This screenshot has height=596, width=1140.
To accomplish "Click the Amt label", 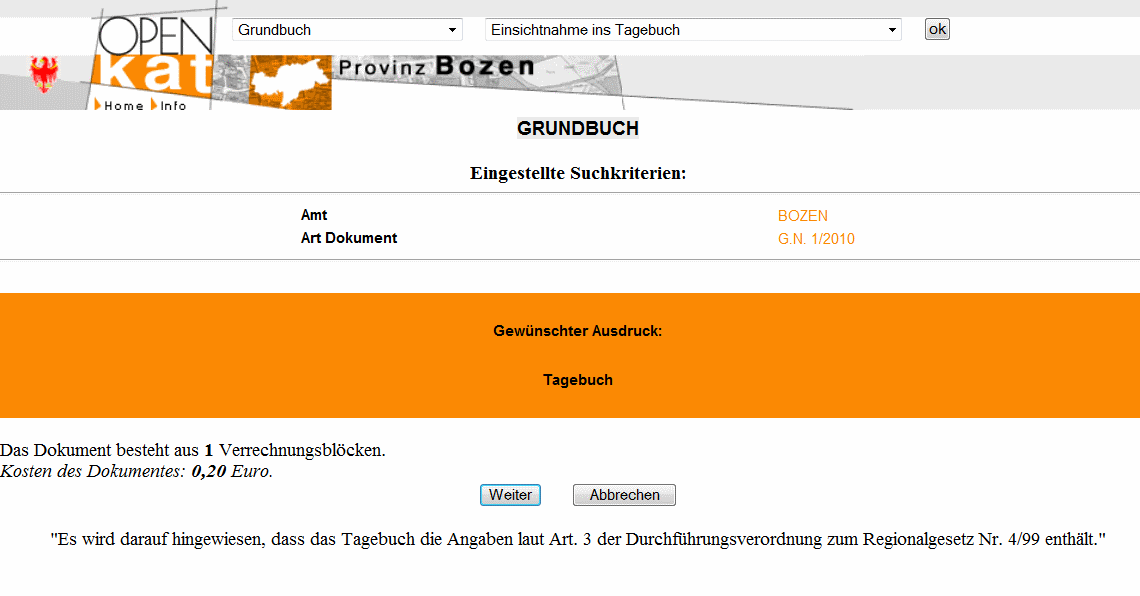I will point(314,215).
